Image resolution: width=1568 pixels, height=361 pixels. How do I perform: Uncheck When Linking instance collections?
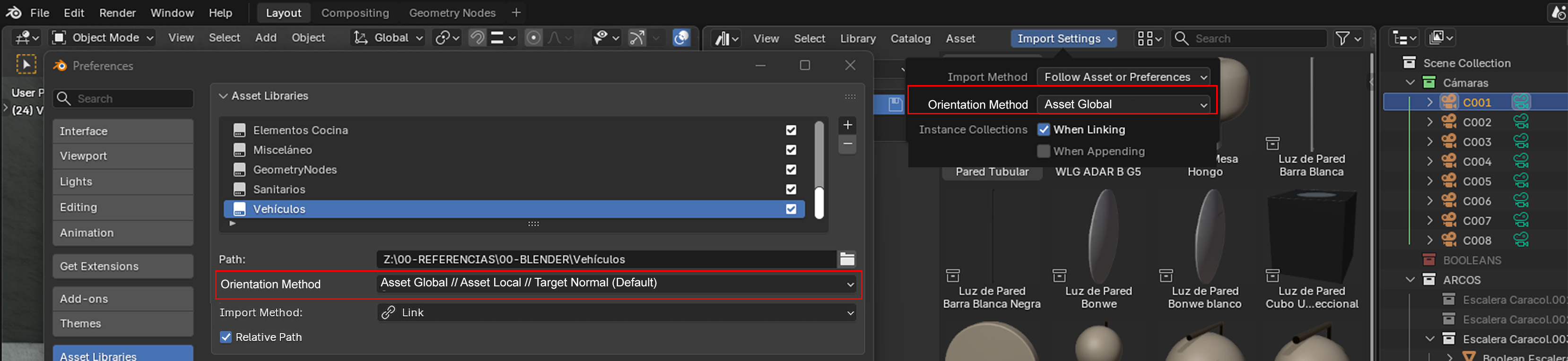[x=1044, y=129]
